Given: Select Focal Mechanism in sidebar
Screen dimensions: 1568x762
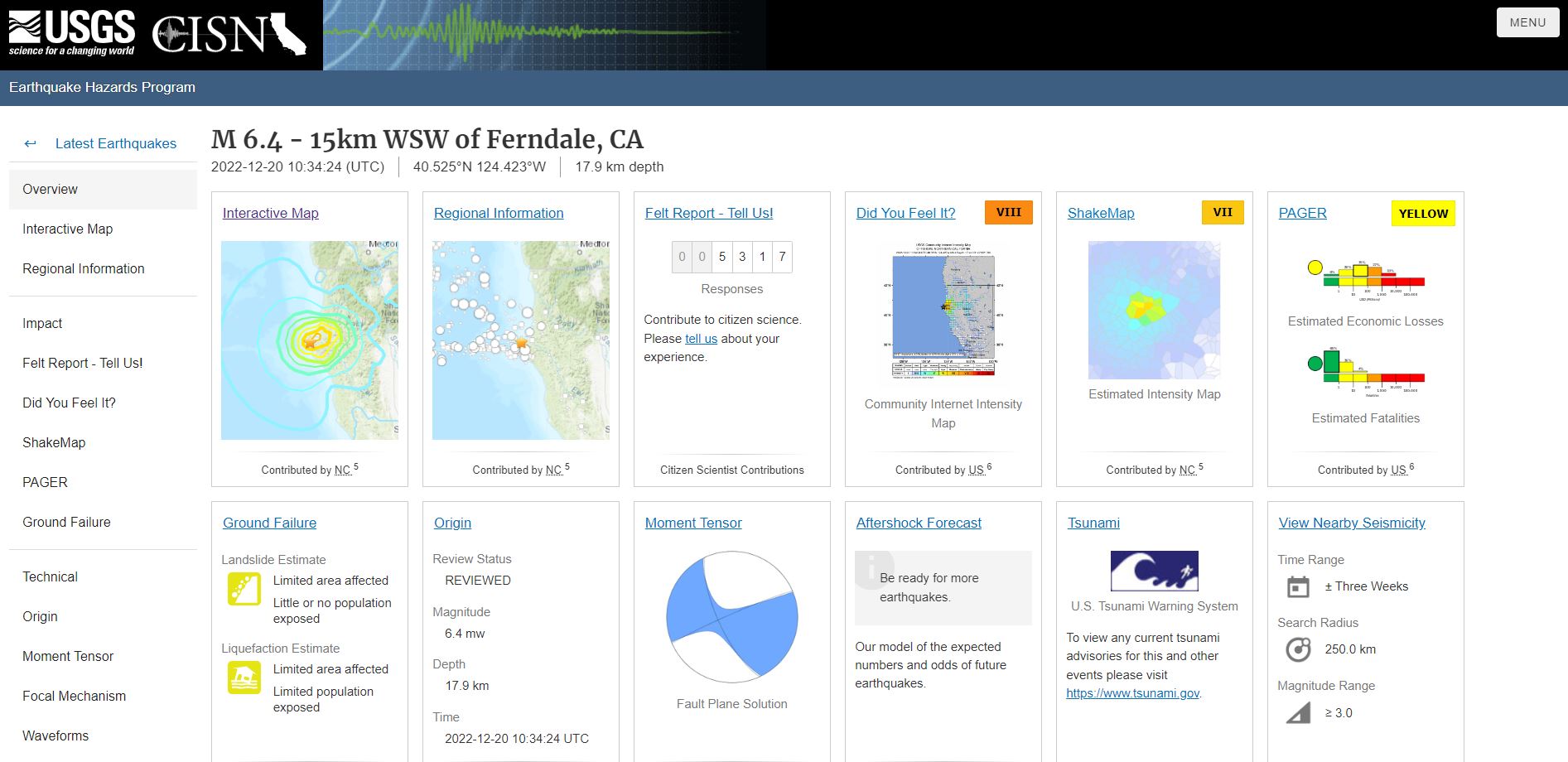Looking at the screenshot, I should point(103,696).
